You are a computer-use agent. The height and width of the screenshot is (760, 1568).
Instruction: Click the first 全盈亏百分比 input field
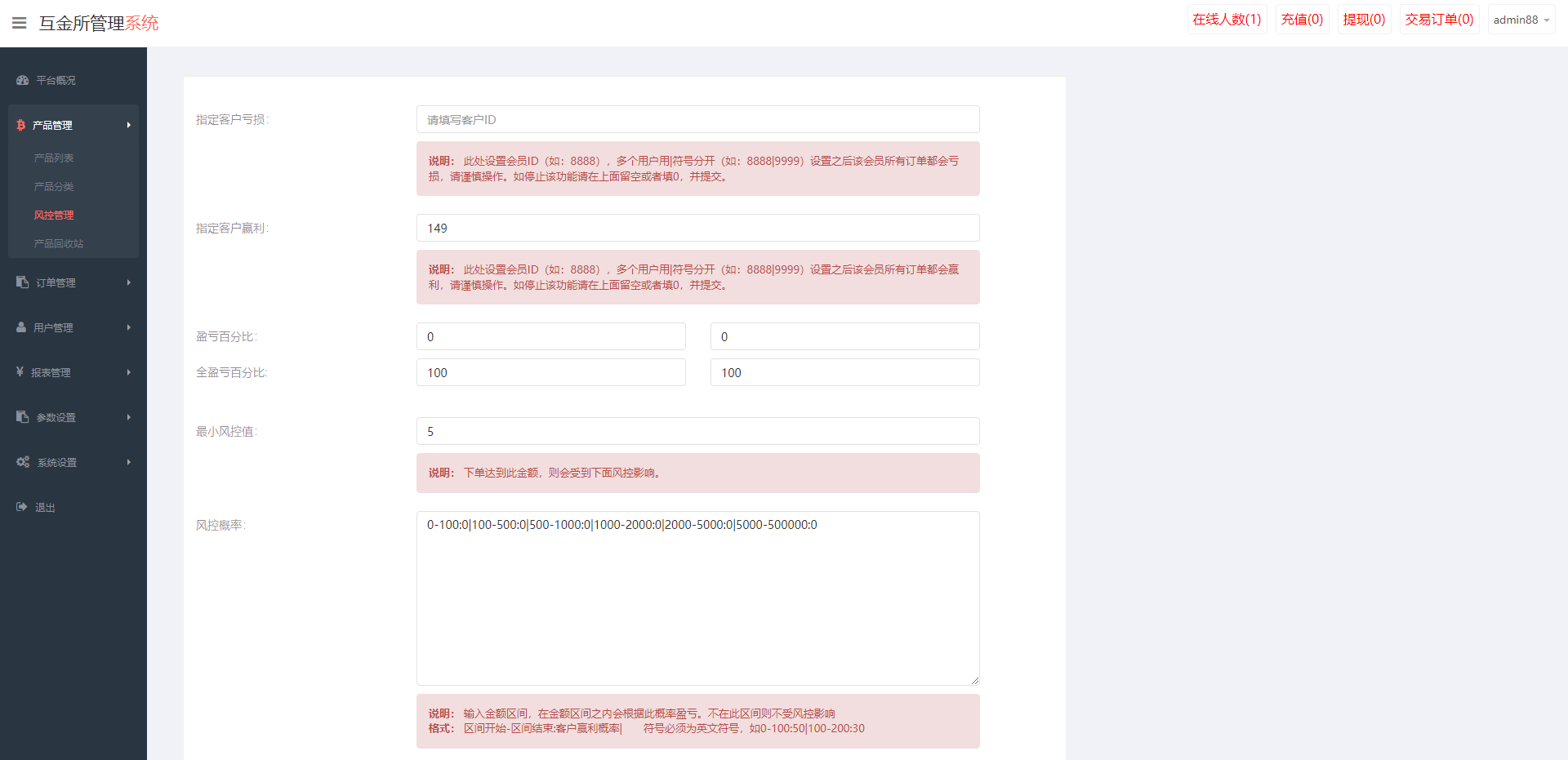coord(551,372)
